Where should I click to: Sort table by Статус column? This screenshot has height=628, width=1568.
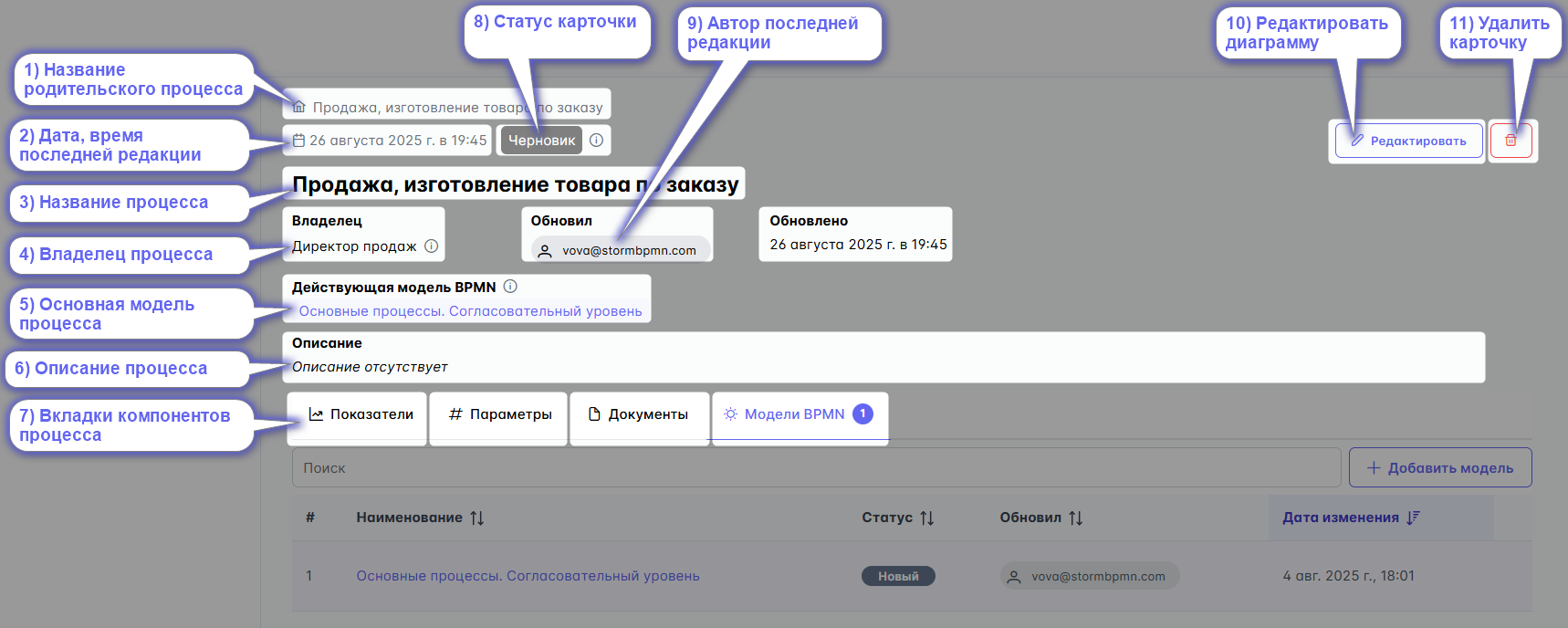click(x=926, y=518)
